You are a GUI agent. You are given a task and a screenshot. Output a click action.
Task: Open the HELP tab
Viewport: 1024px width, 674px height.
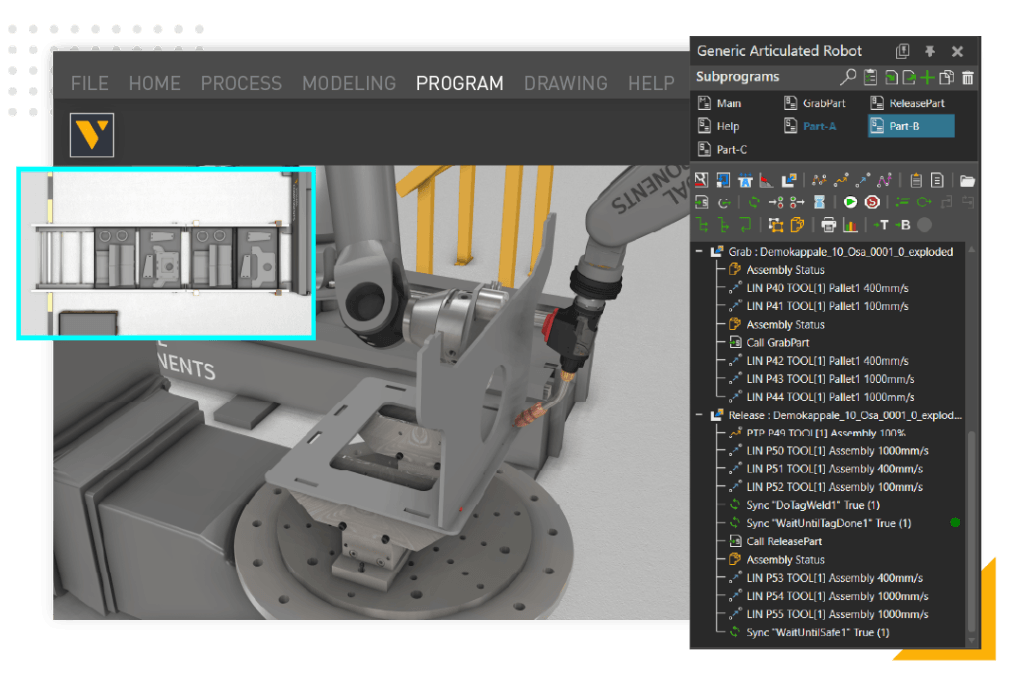tap(651, 84)
